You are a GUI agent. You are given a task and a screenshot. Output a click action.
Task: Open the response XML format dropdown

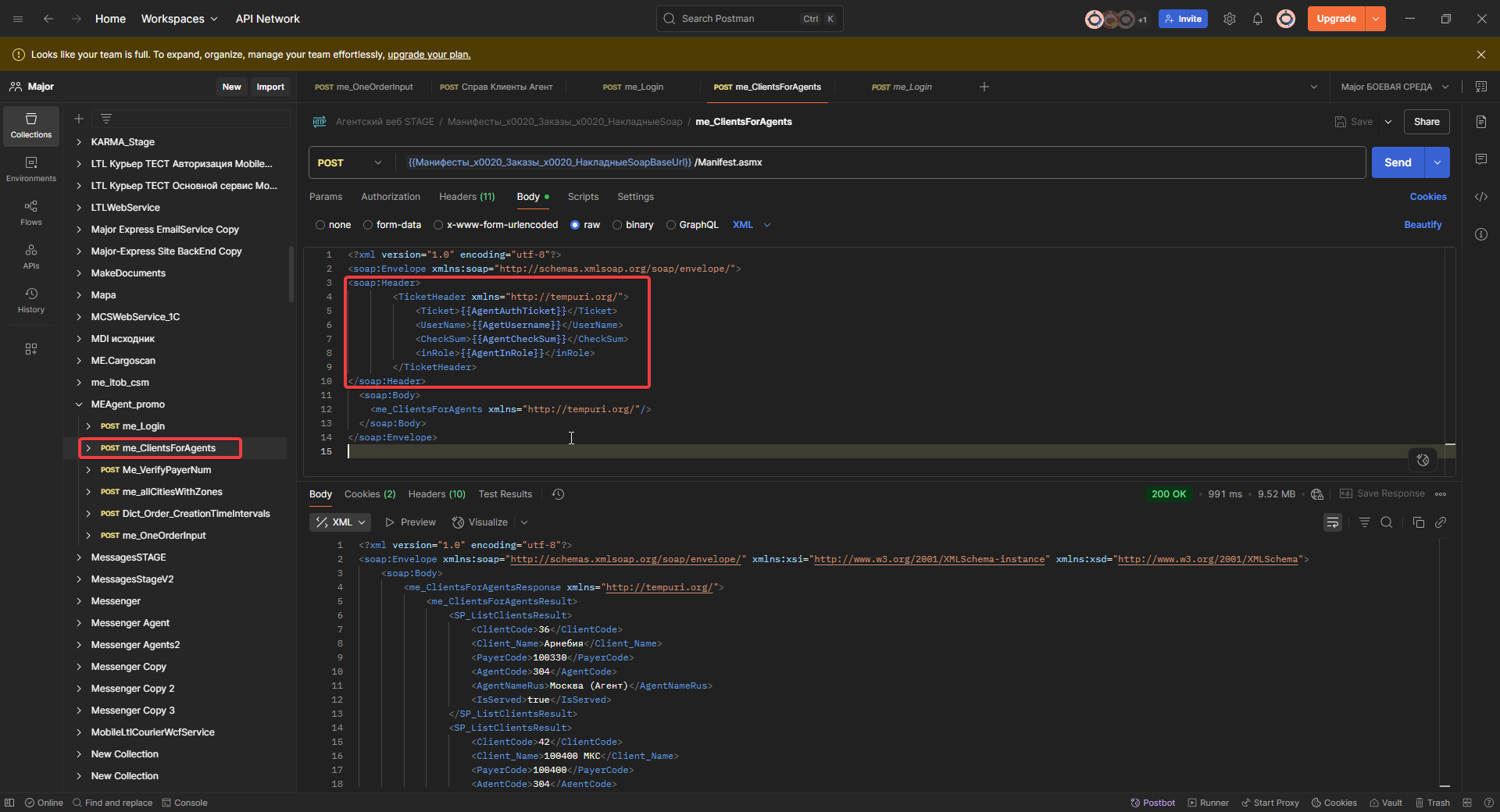[x=341, y=522]
